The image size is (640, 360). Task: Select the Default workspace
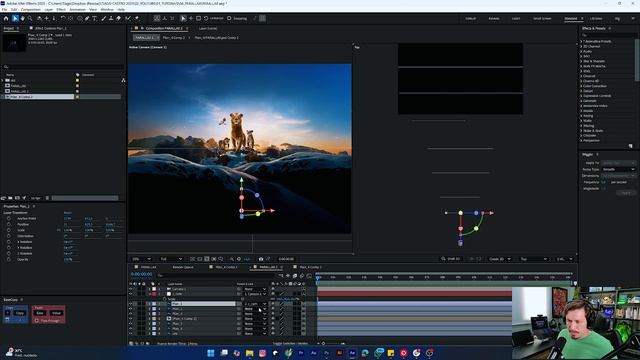470,18
